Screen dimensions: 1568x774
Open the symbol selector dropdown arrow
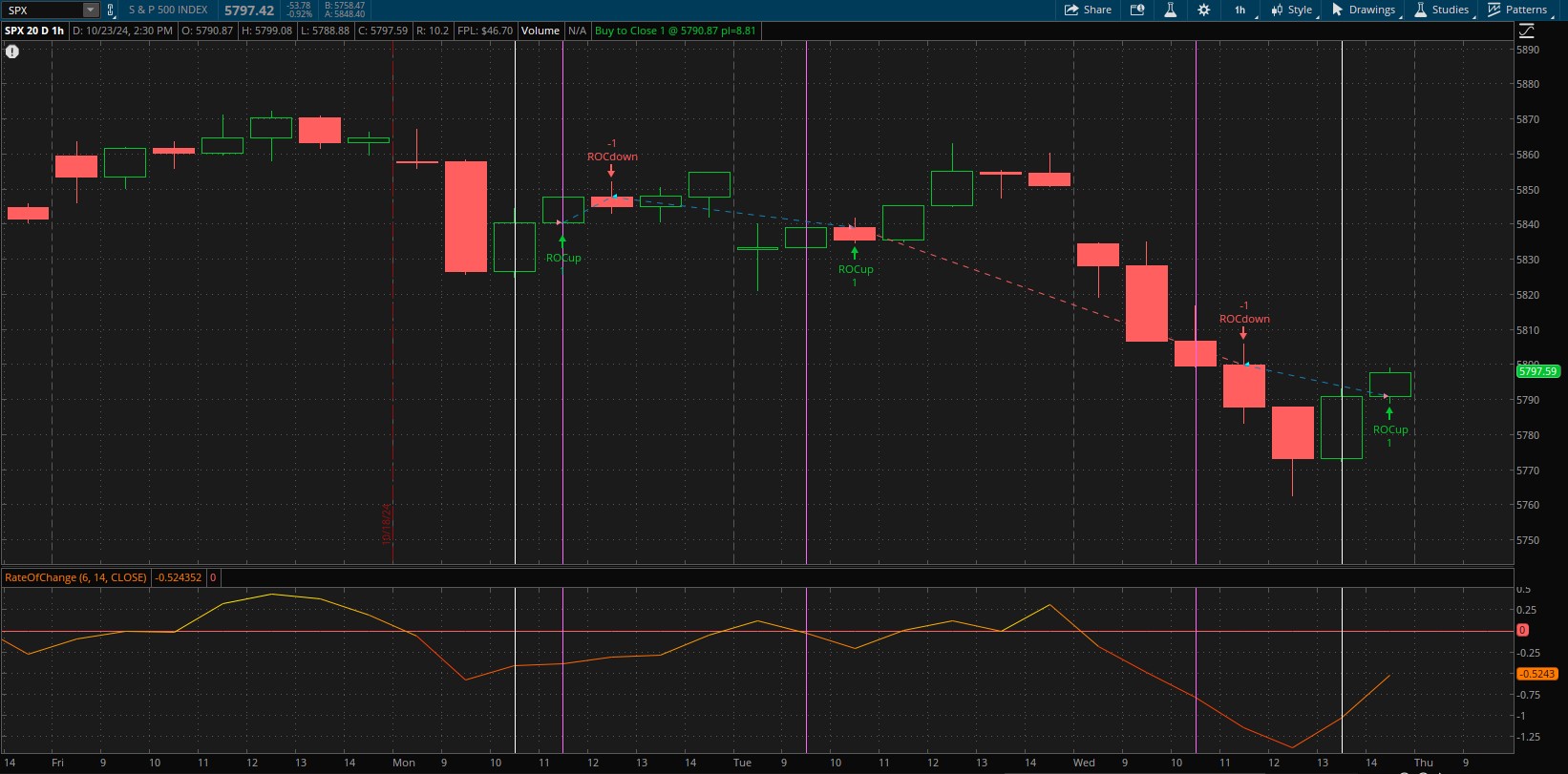[90, 10]
